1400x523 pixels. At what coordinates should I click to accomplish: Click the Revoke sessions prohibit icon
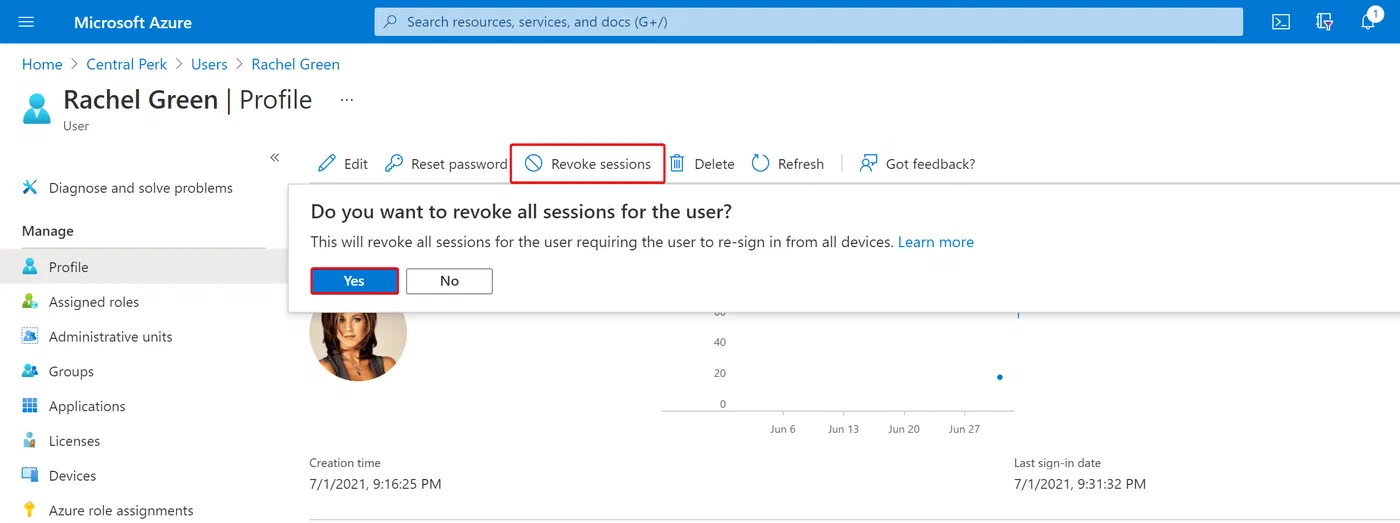[x=534, y=163]
